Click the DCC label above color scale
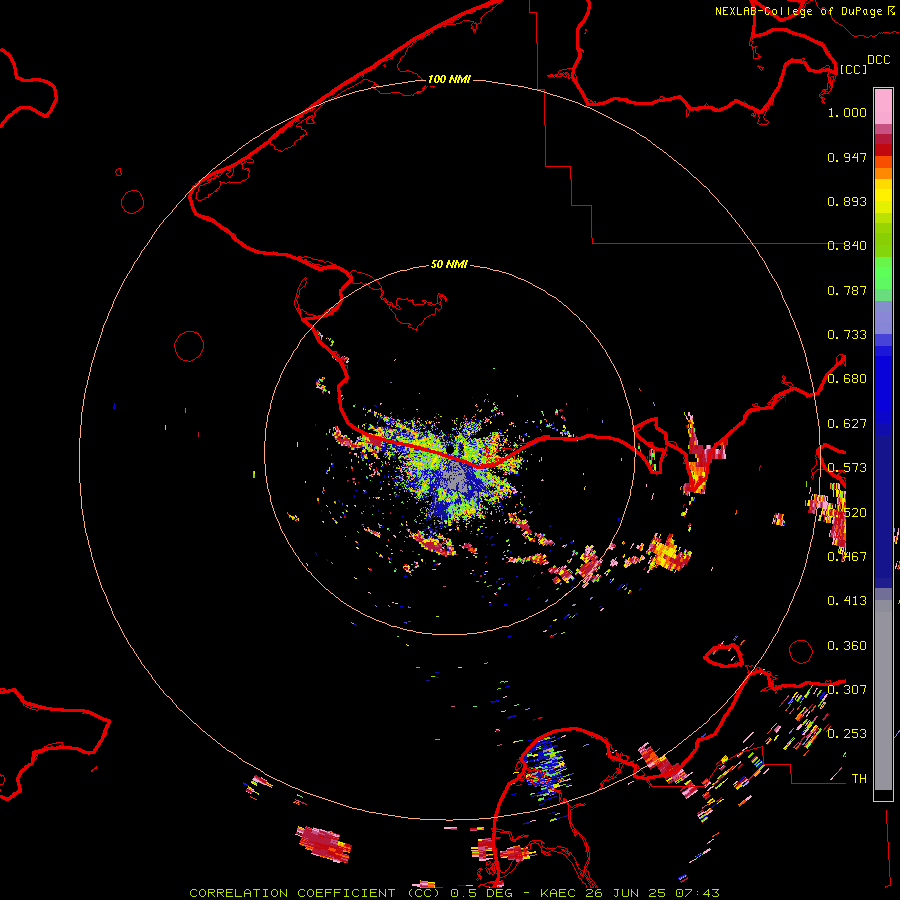This screenshot has width=900, height=900. [x=878, y=60]
